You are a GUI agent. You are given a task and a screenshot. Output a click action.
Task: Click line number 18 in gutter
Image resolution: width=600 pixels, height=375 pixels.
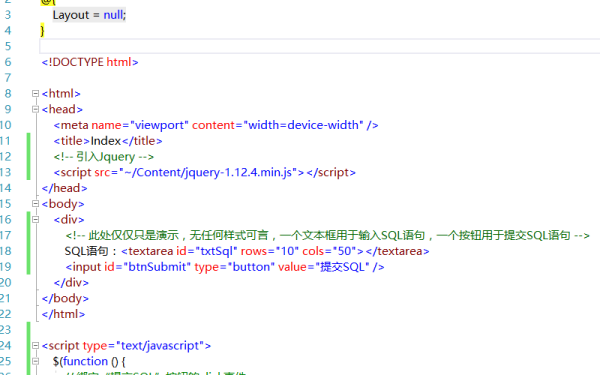coord(6,251)
